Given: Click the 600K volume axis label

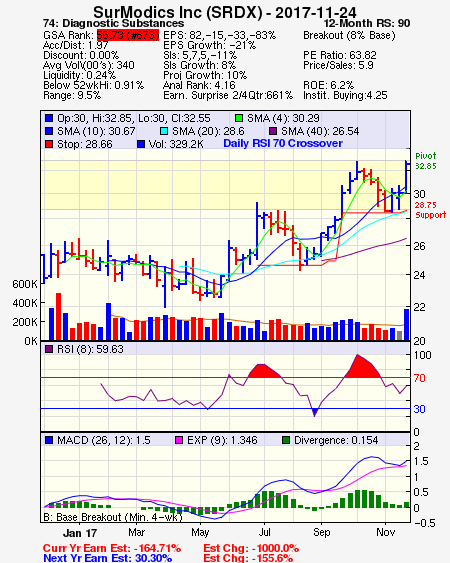Looking at the screenshot, I should (25, 284).
